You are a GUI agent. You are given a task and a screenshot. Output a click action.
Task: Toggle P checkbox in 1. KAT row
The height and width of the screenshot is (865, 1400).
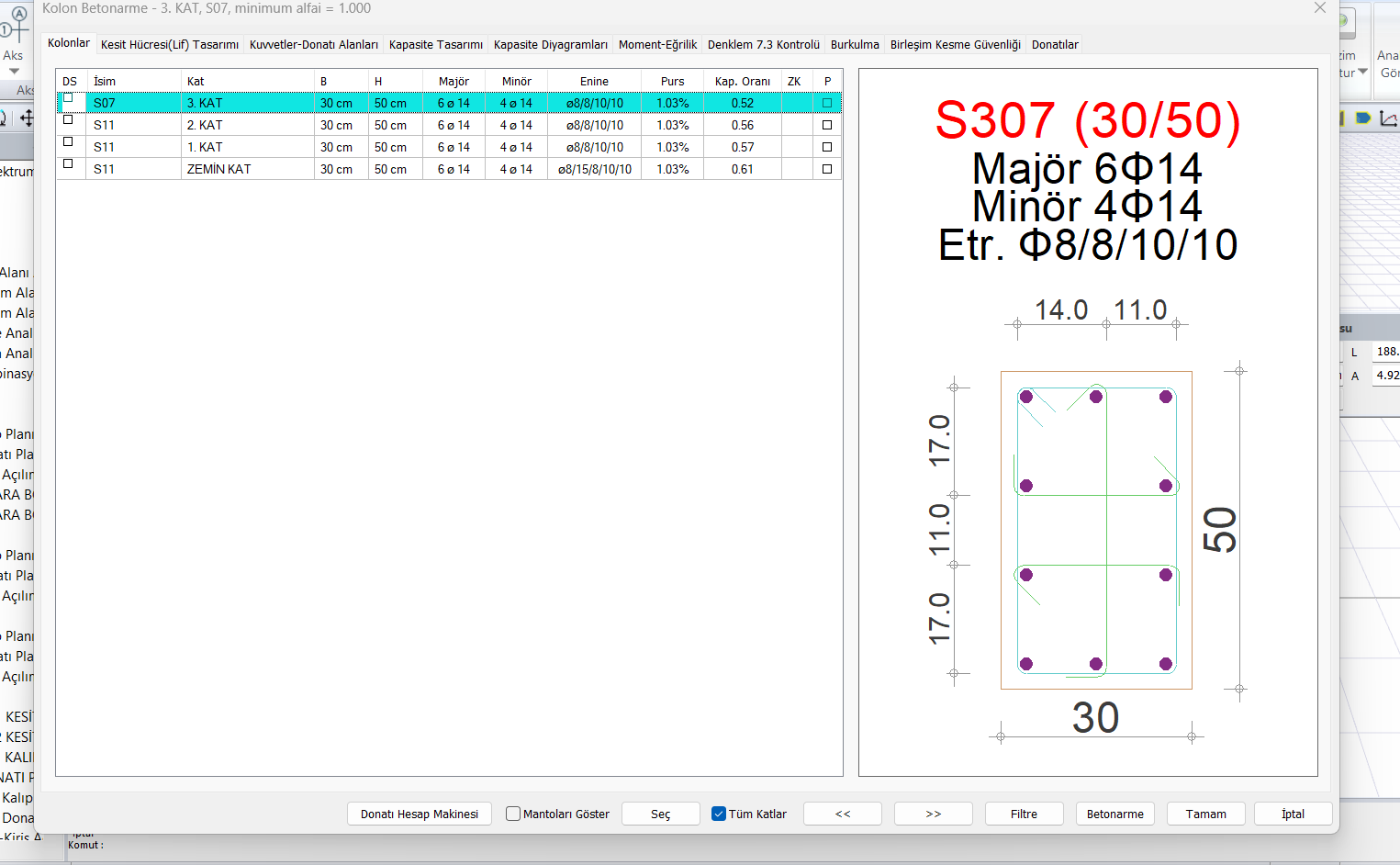[827, 147]
